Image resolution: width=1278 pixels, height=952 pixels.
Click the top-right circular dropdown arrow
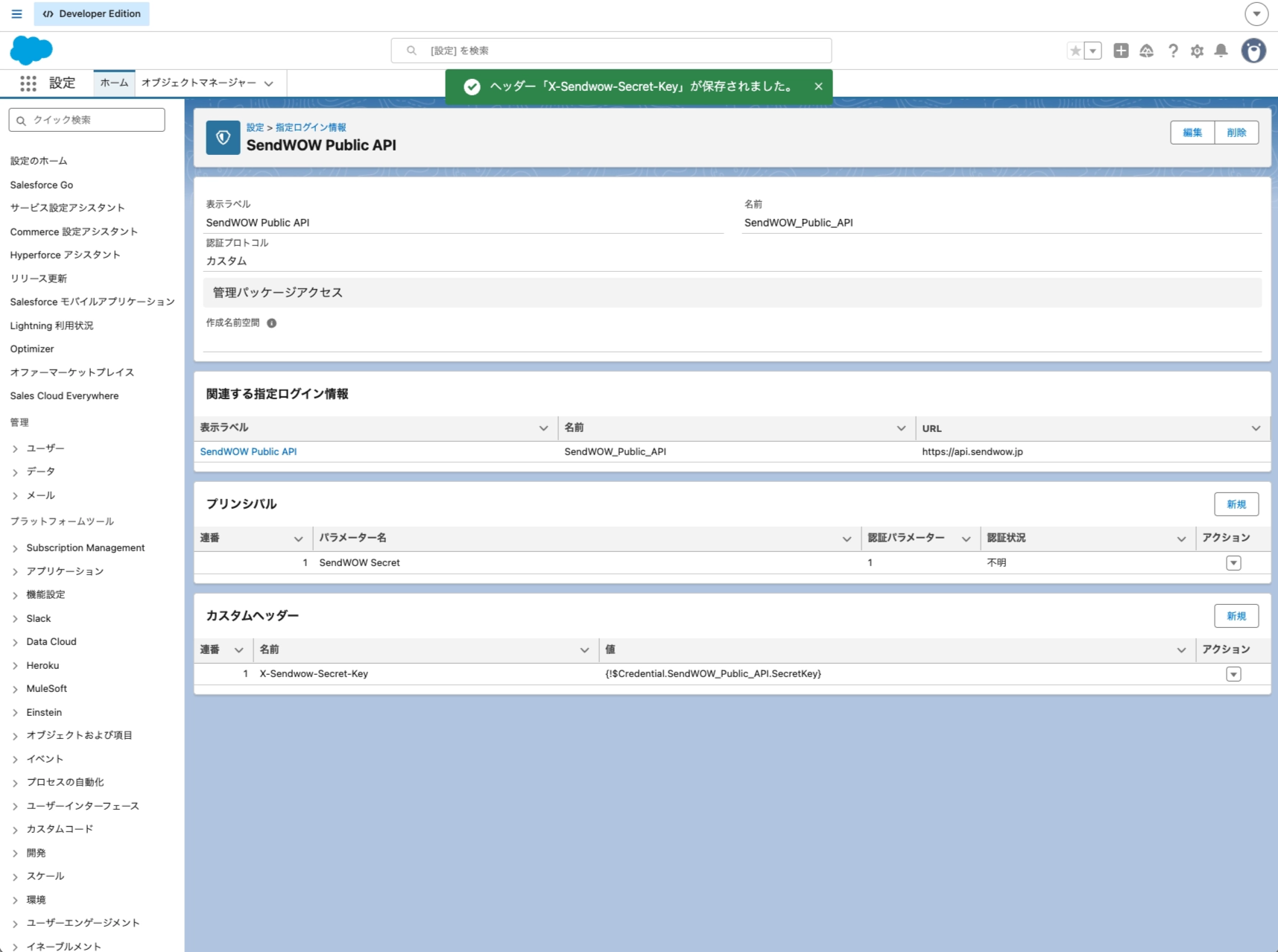[1256, 14]
